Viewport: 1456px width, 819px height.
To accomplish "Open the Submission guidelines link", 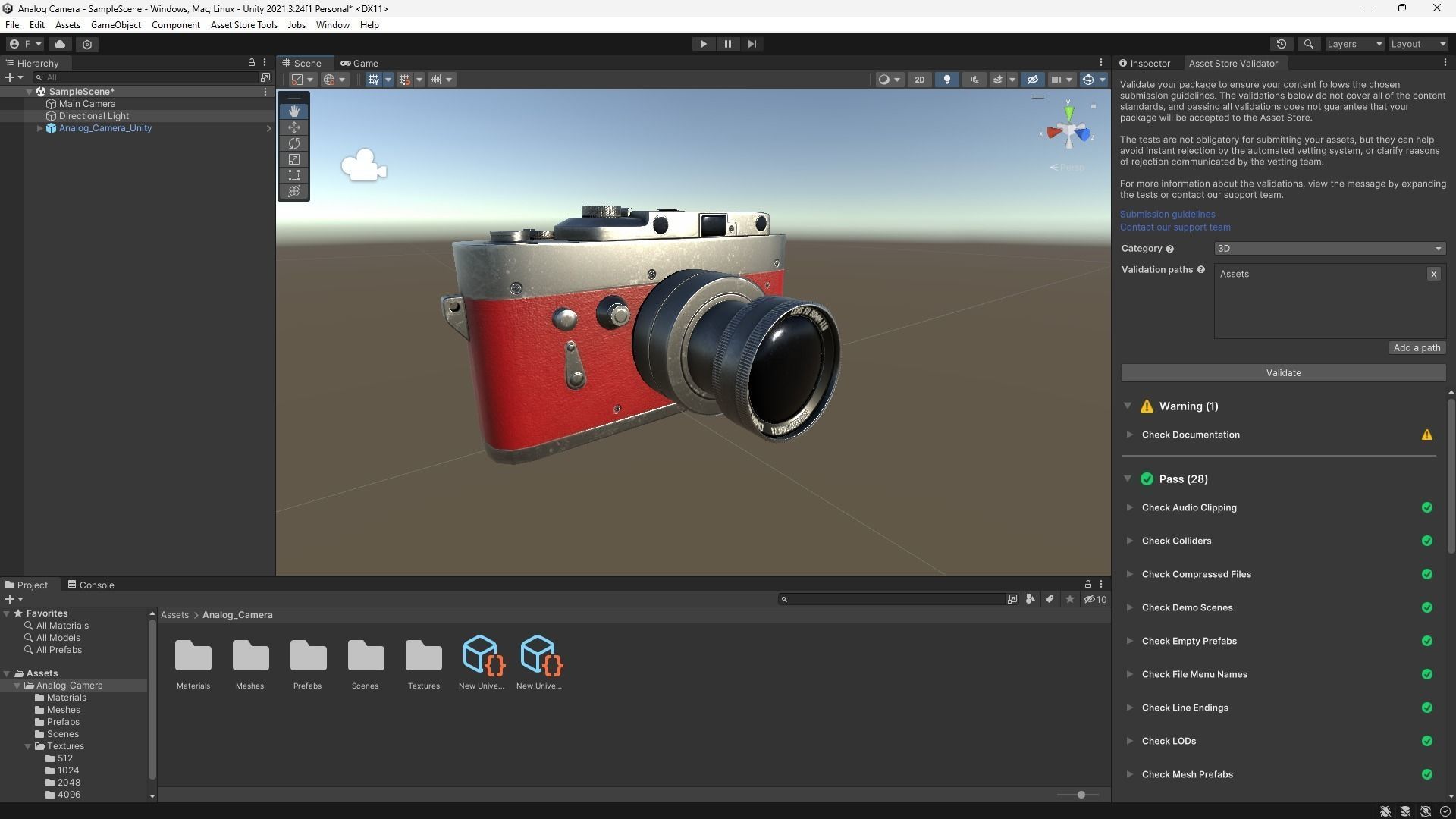I will 1167,214.
